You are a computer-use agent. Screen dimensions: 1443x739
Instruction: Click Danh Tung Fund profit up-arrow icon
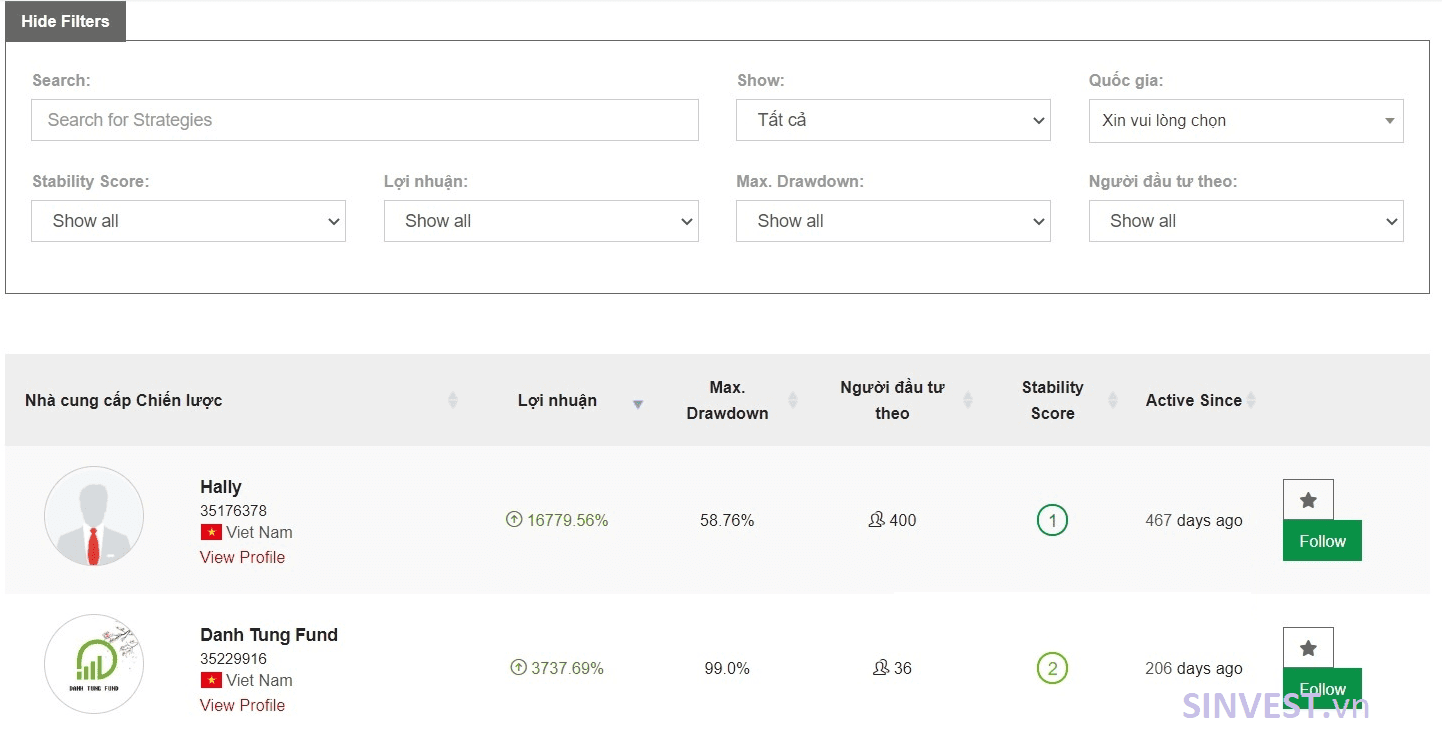point(518,667)
